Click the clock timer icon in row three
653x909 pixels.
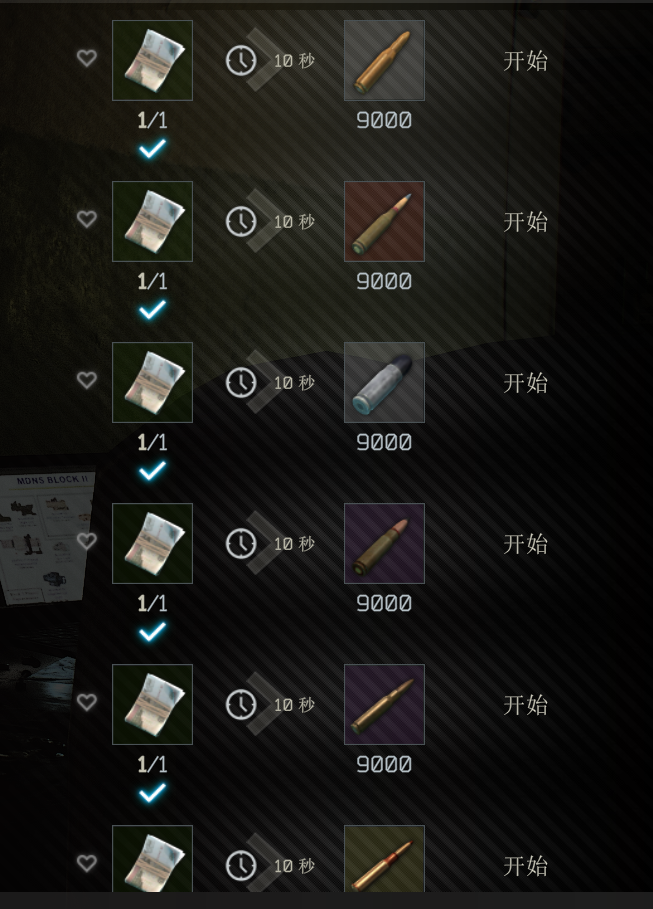(x=241, y=383)
